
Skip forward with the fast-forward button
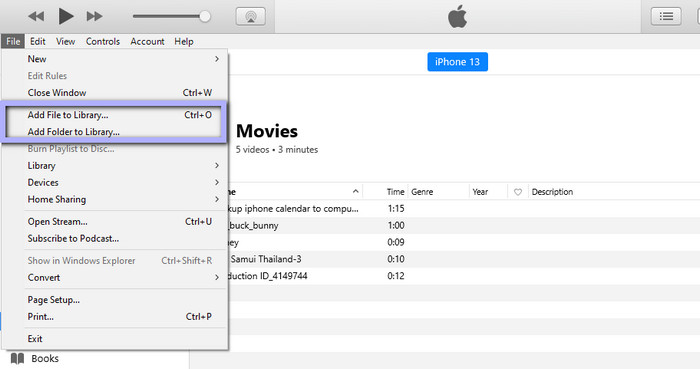coord(94,17)
